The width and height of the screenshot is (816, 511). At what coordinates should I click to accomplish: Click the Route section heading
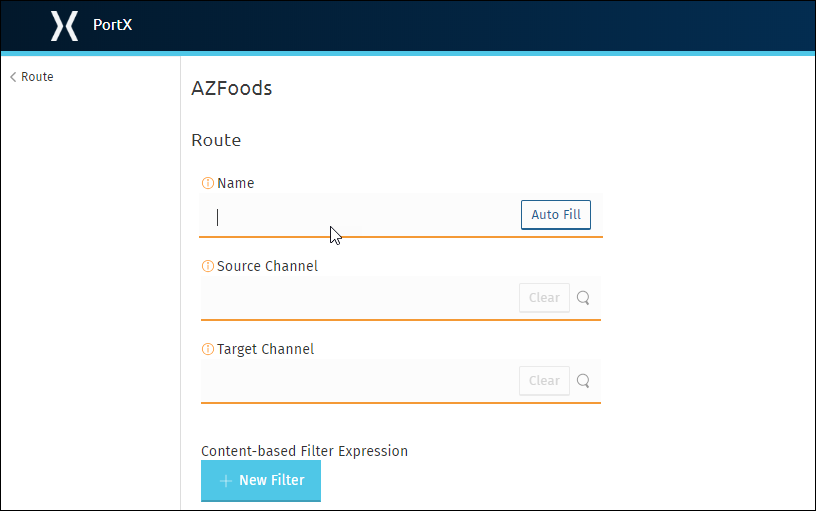[x=216, y=140]
